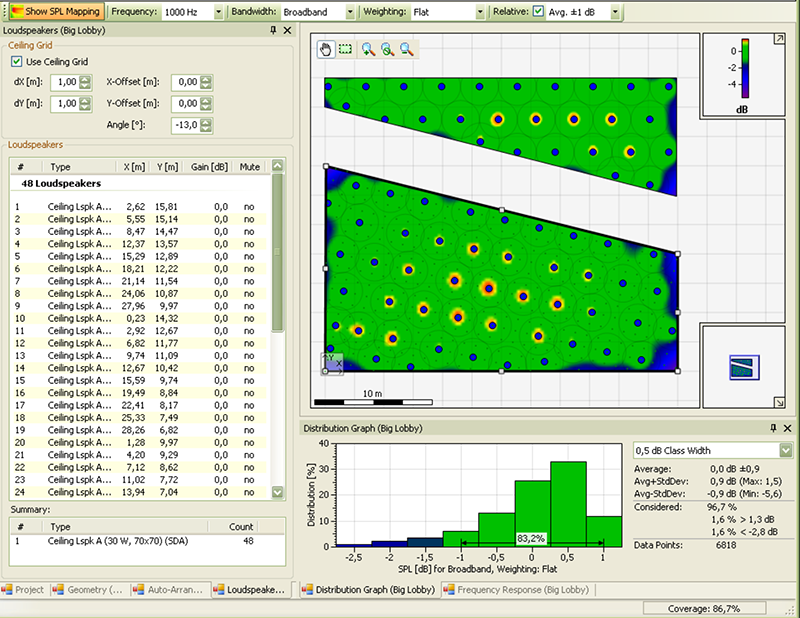Screen dimensions: 800x618
Task: Select loudspeaker row 20
Action: tap(138, 442)
